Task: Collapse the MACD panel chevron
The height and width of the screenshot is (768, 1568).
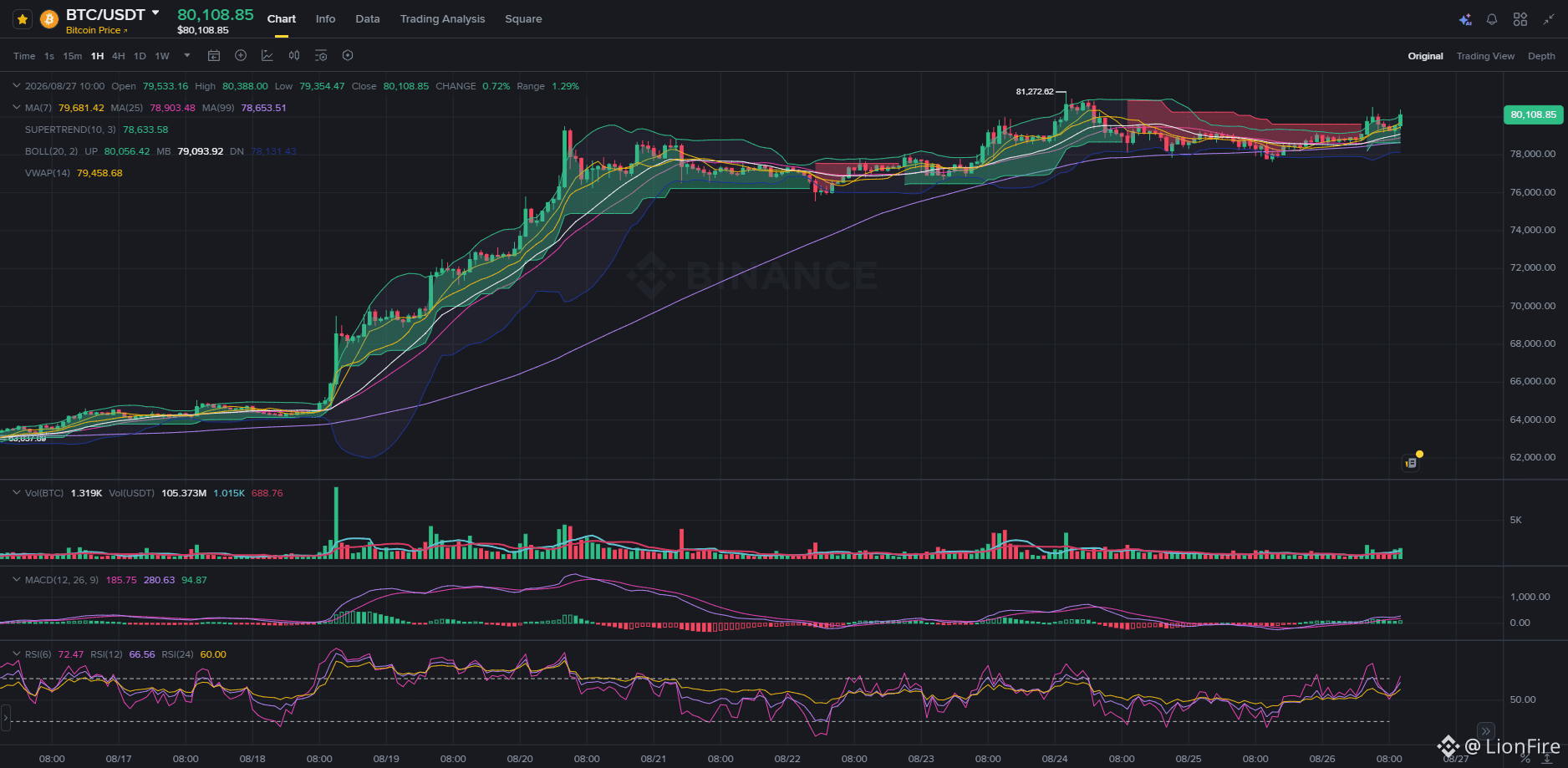Action: [16, 579]
